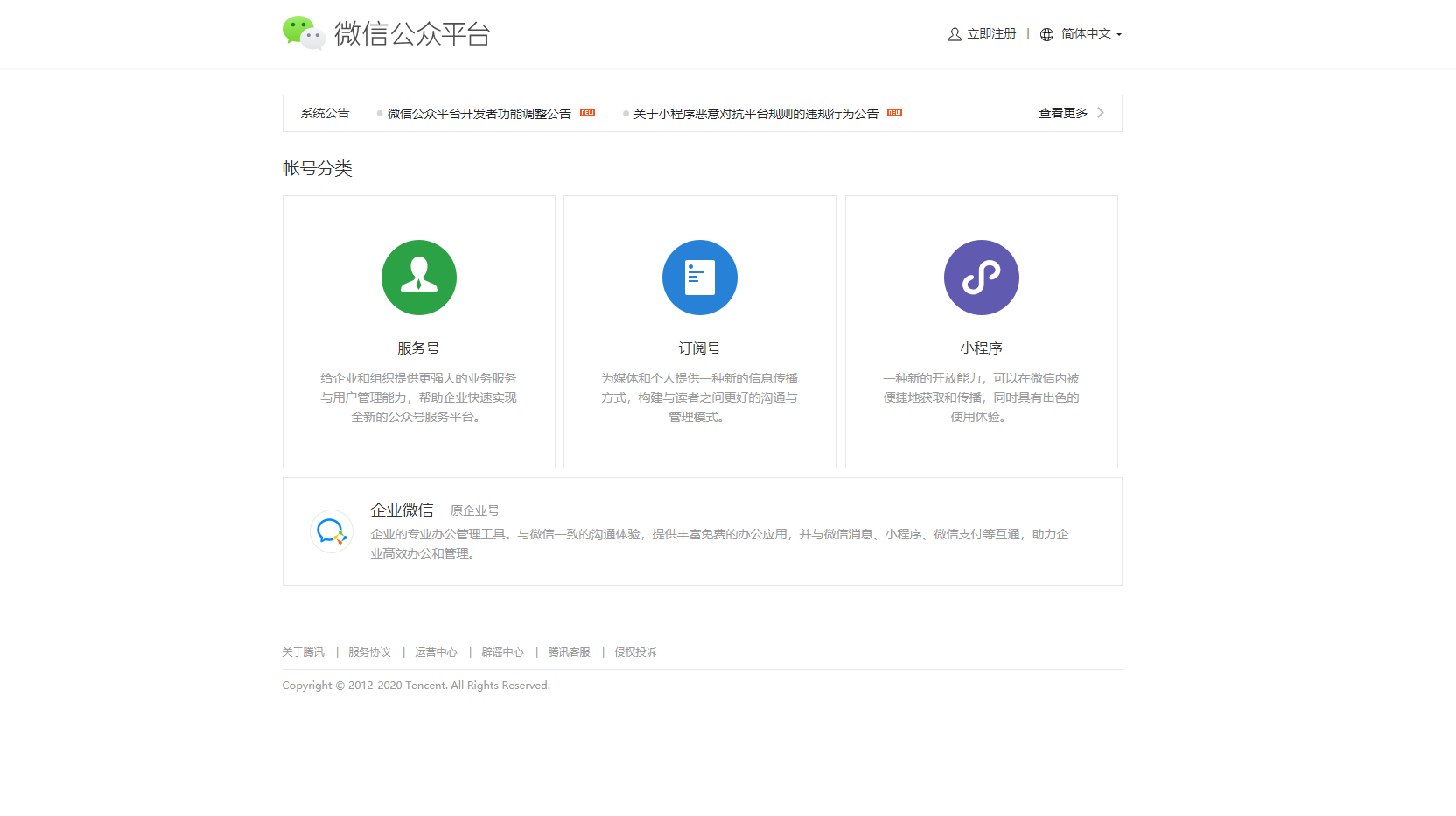
Task: Open the 简体中文 language dropdown
Action: coord(1091,34)
